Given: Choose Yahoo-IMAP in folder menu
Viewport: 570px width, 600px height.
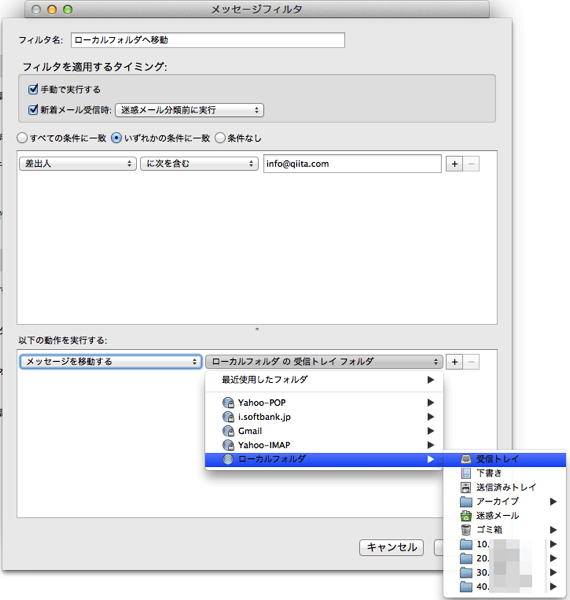Looking at the screenshot, I should (x=324, y=445).
